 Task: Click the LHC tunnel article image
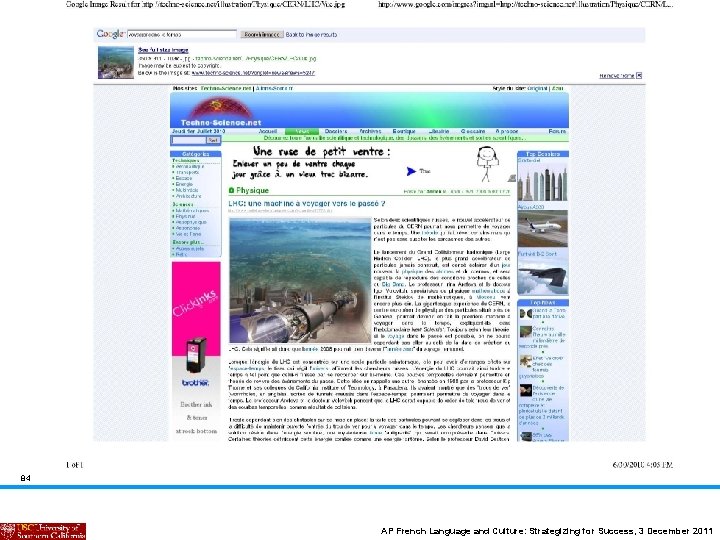pyautogui.click(x=300, y=281)
